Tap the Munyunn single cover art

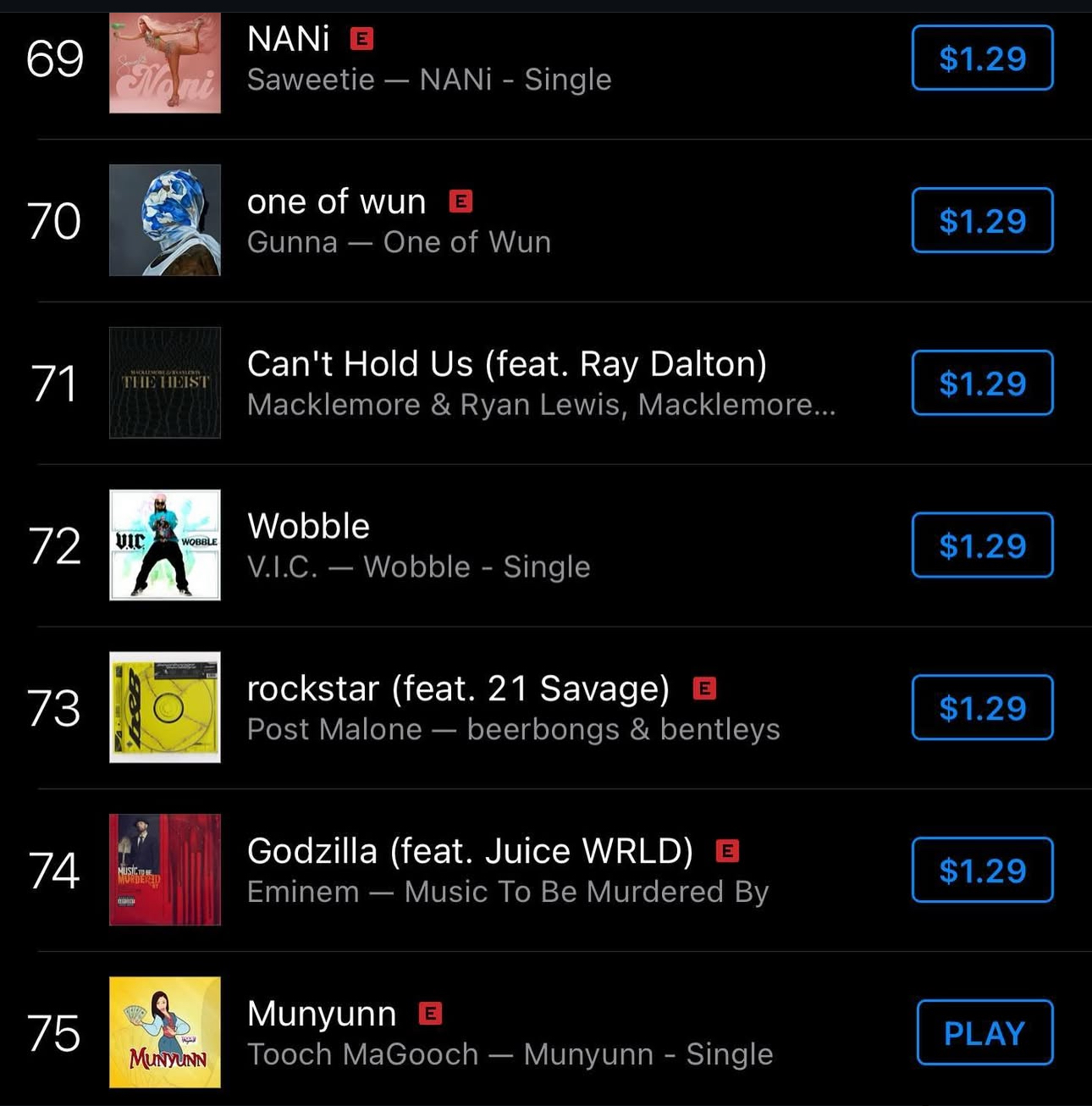pos(165,1032)
